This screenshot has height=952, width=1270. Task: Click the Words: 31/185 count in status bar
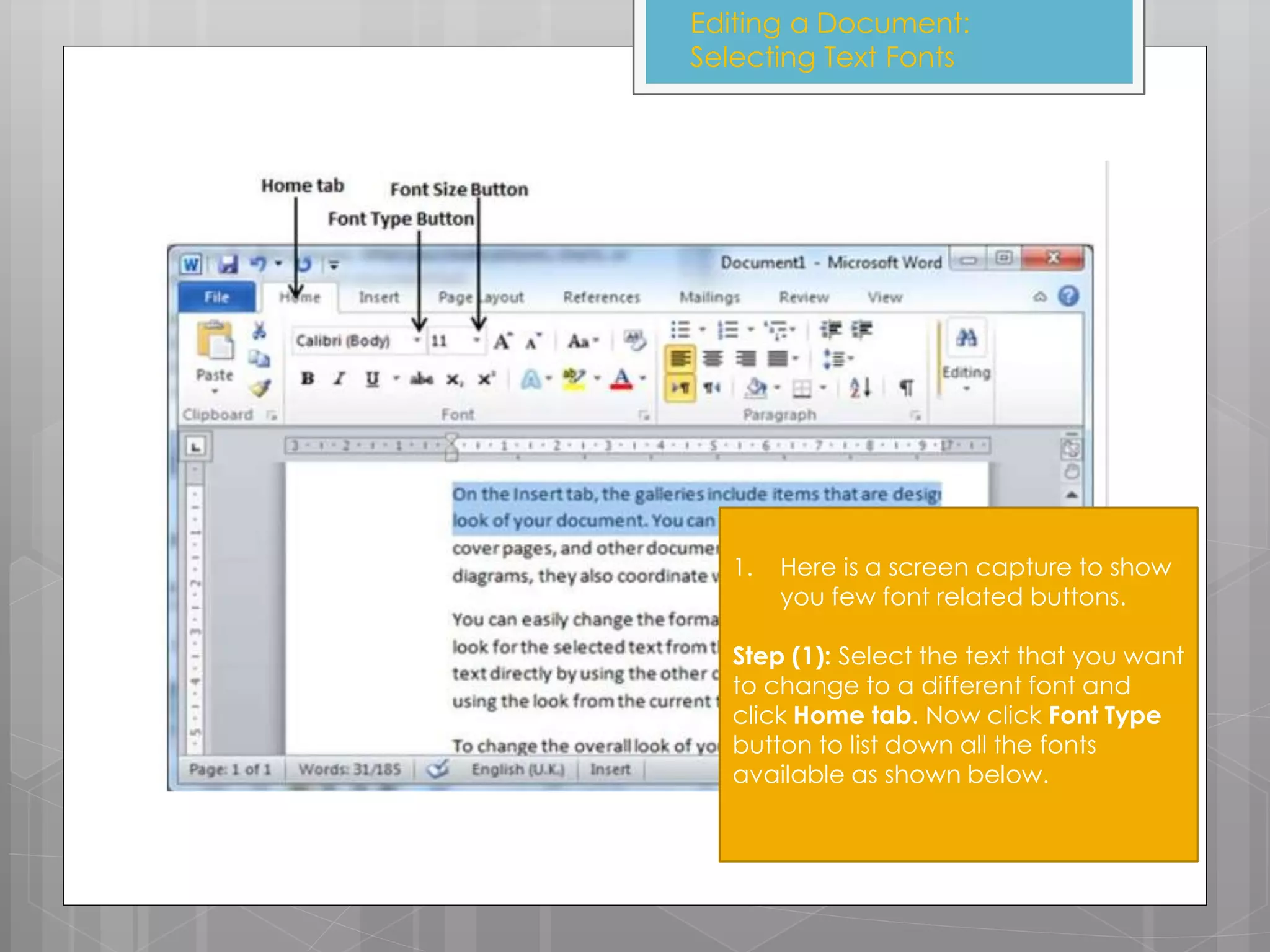tap(349, 769)
